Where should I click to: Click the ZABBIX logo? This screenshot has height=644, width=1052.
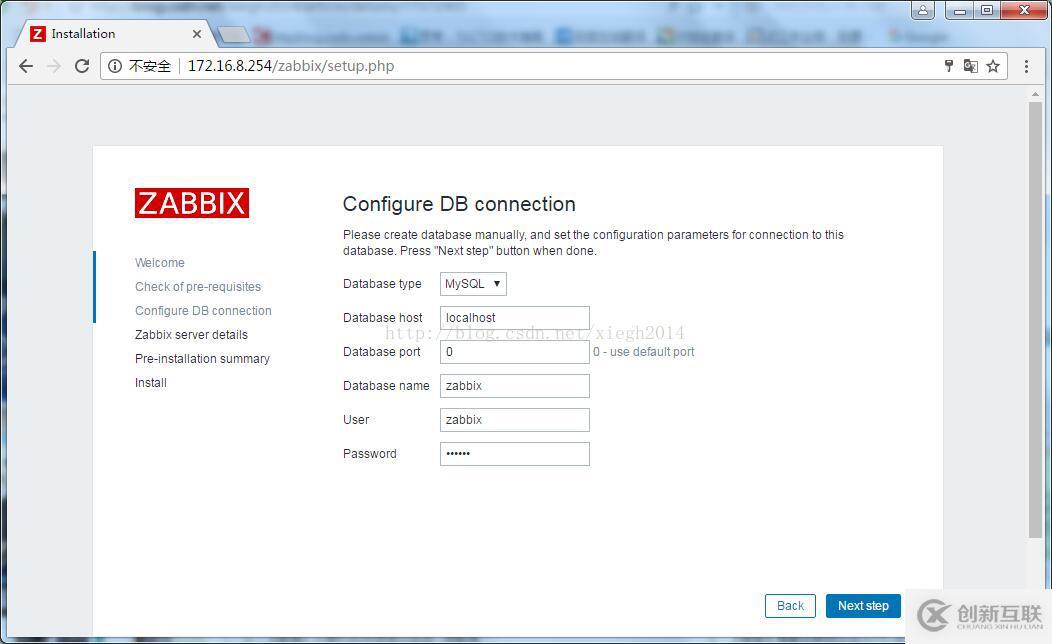(191, 202)
